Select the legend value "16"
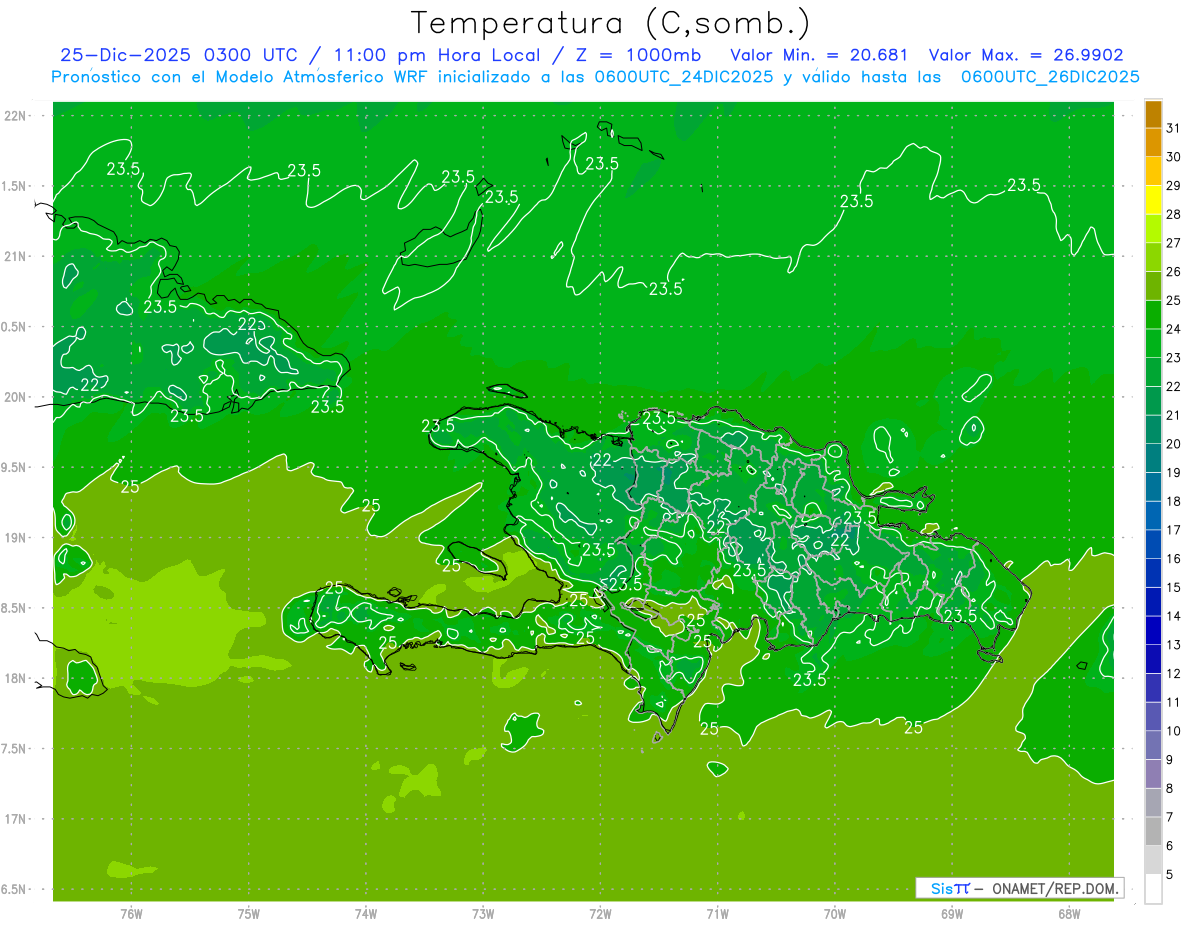This screenshot has width=1200, height=927. tap(1174, 559)
